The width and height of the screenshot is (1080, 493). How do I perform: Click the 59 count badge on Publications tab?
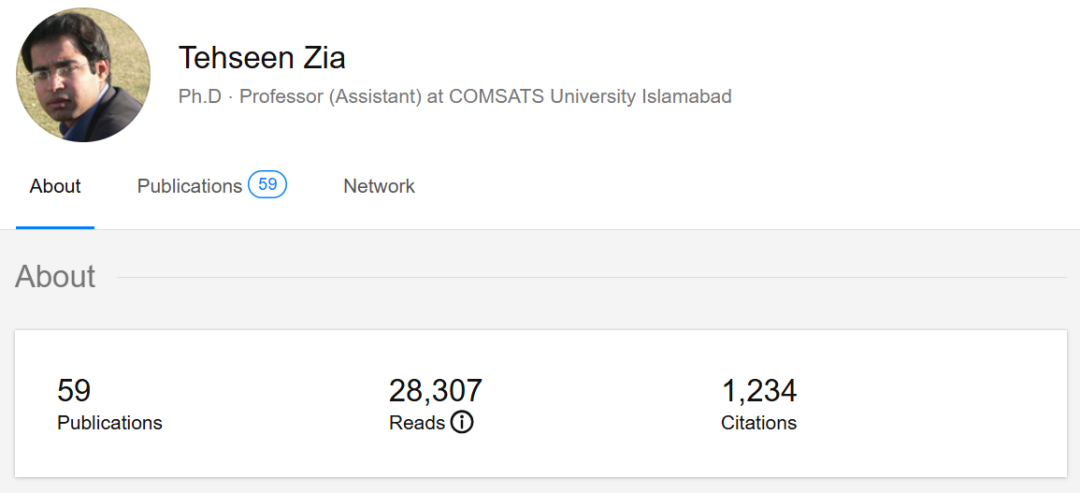(x=267, y=185)
